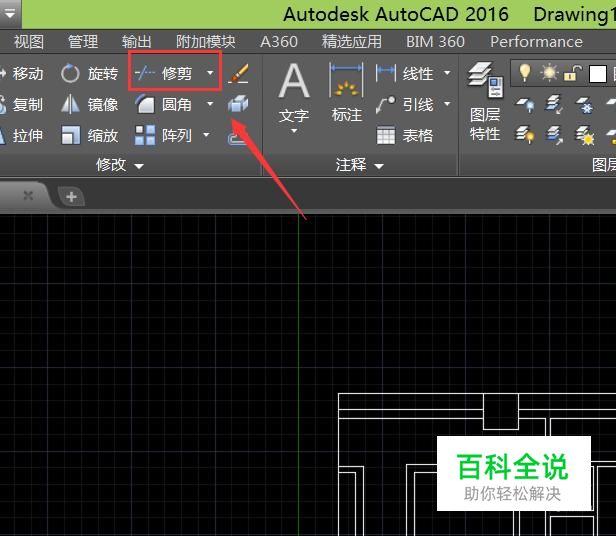Screen dimensions: 616x536
Task: Close the current drawing file tab
Action: pos(28,195)
